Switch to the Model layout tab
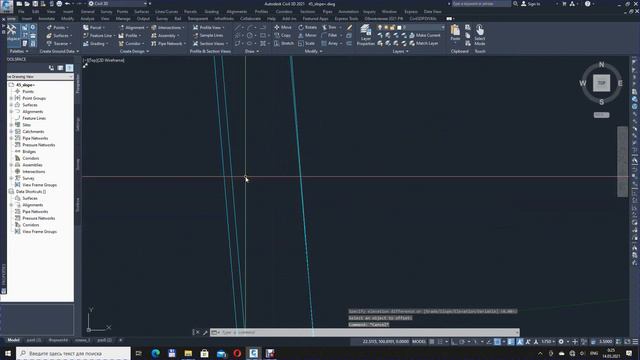This screenshot has height=360, width=640. click(13, 340)
